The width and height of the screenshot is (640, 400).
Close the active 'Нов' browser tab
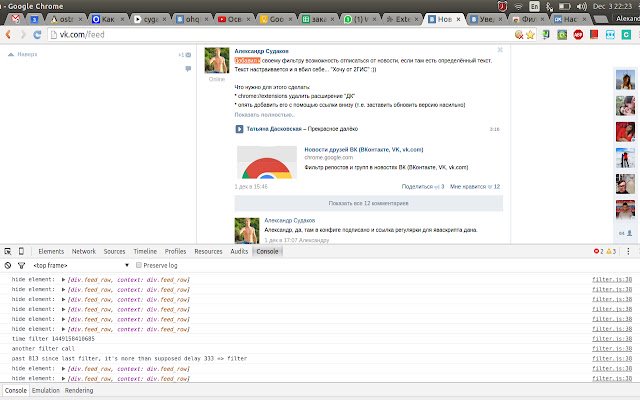click(x=458, y=19)
